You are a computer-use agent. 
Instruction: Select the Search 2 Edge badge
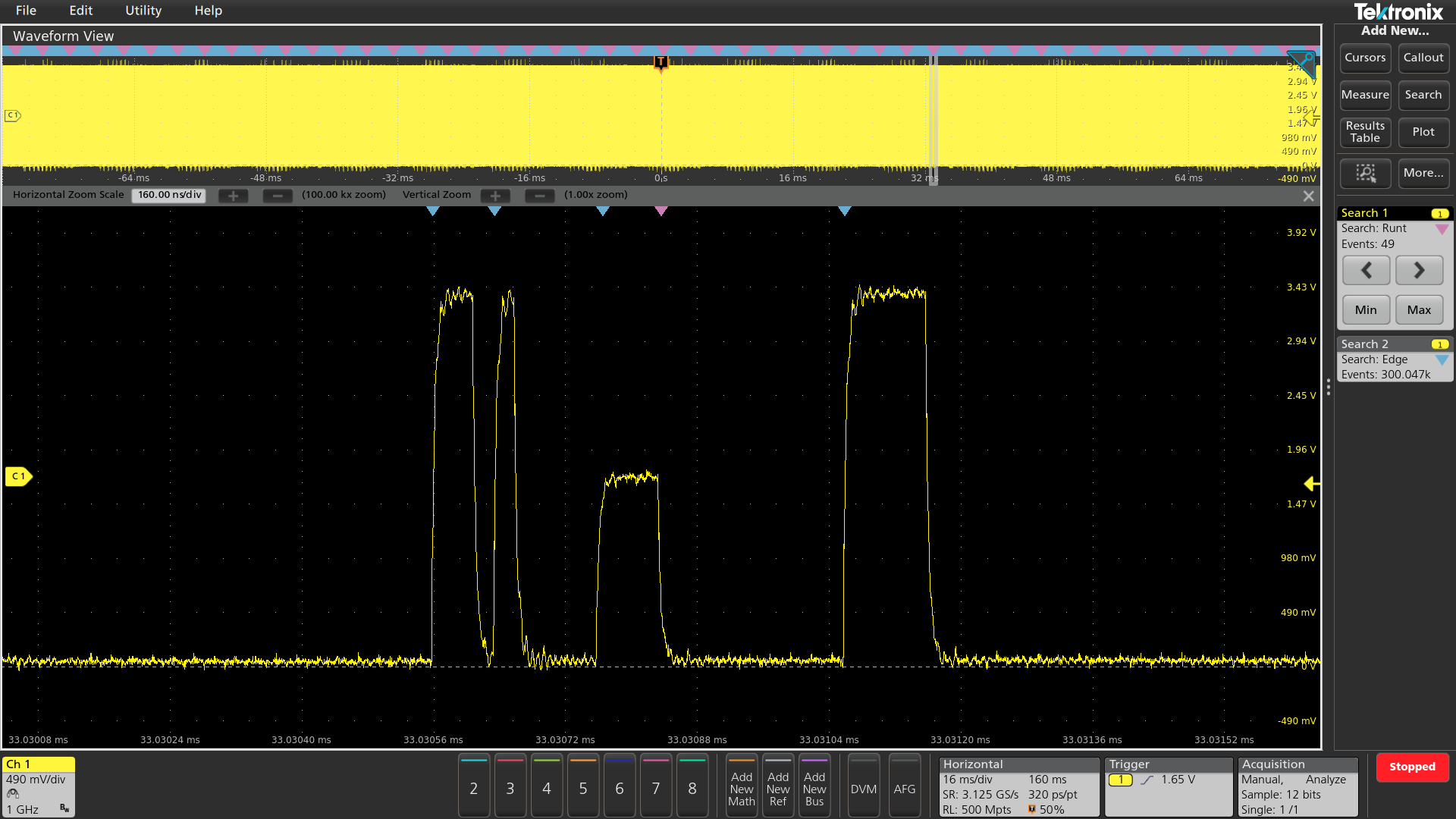[x=1394, y=359]
